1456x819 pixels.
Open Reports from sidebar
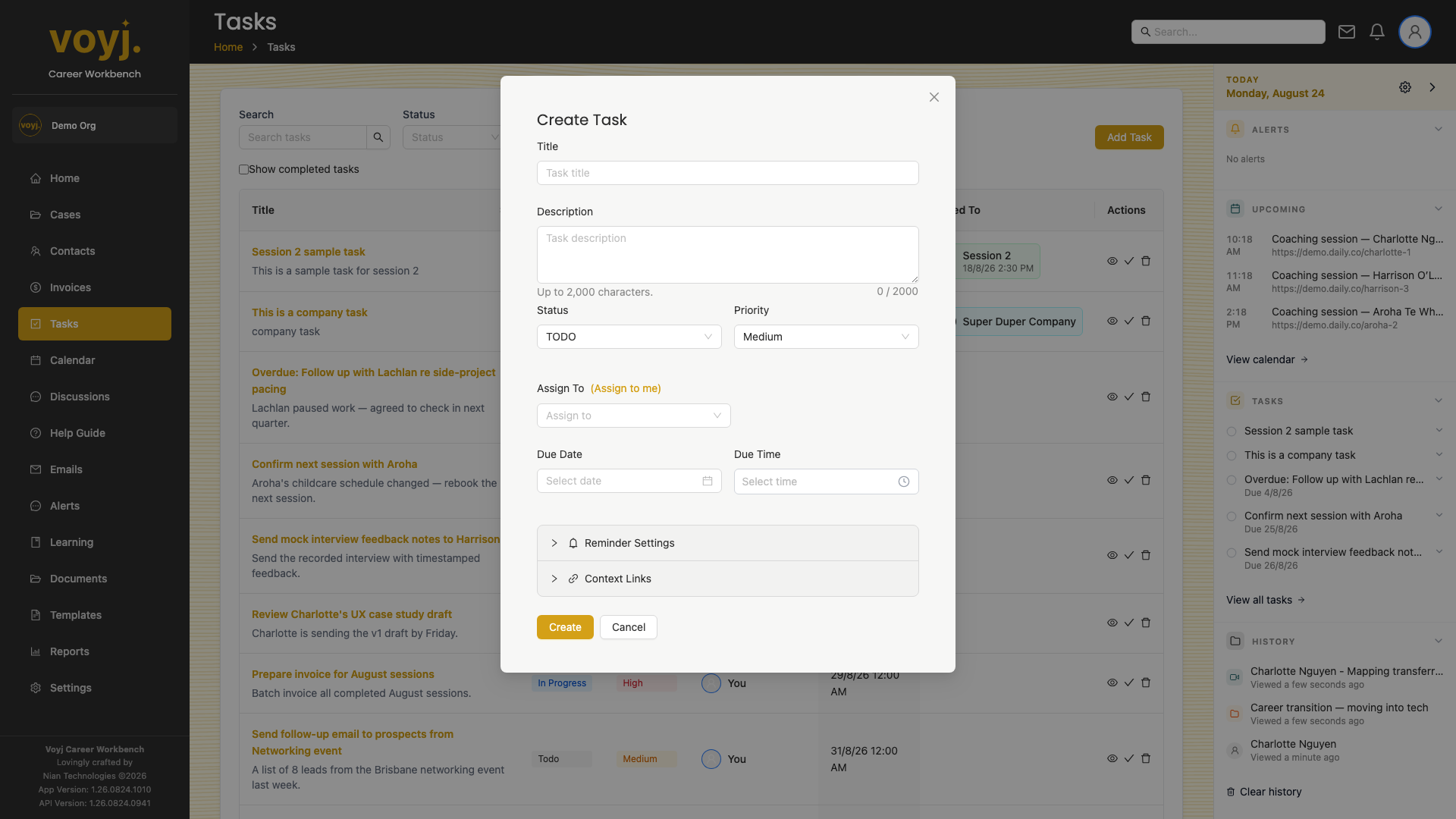point(95,651)
